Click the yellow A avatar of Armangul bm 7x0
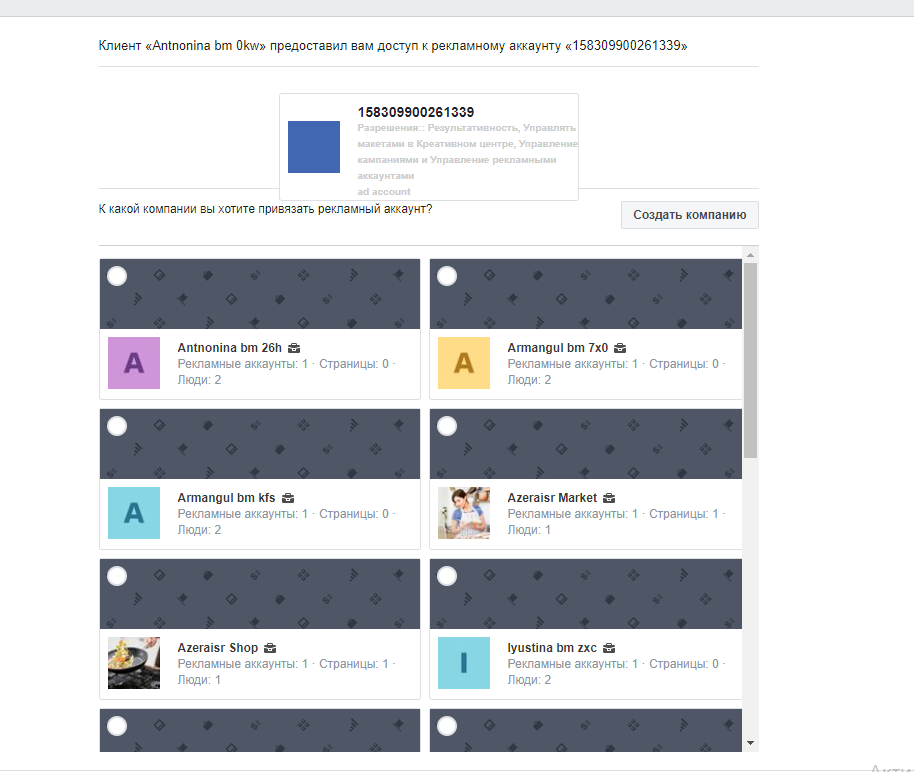Image resolution: width=914 pixels, height=772 pixels. [464, 363]
